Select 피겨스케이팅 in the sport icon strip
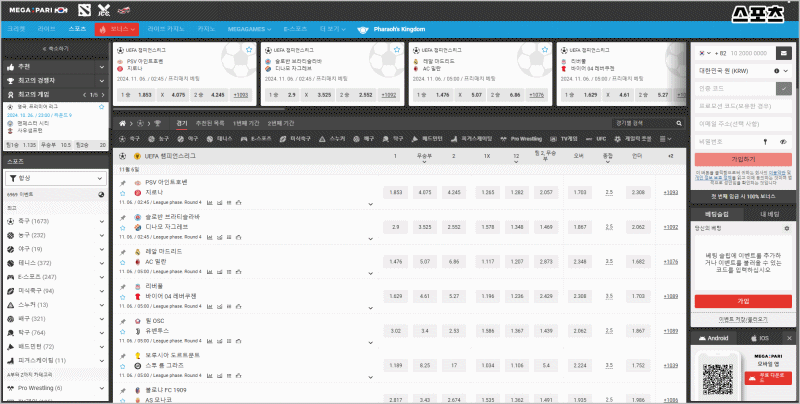Viewport: 800px width, 404px height. 472,139
